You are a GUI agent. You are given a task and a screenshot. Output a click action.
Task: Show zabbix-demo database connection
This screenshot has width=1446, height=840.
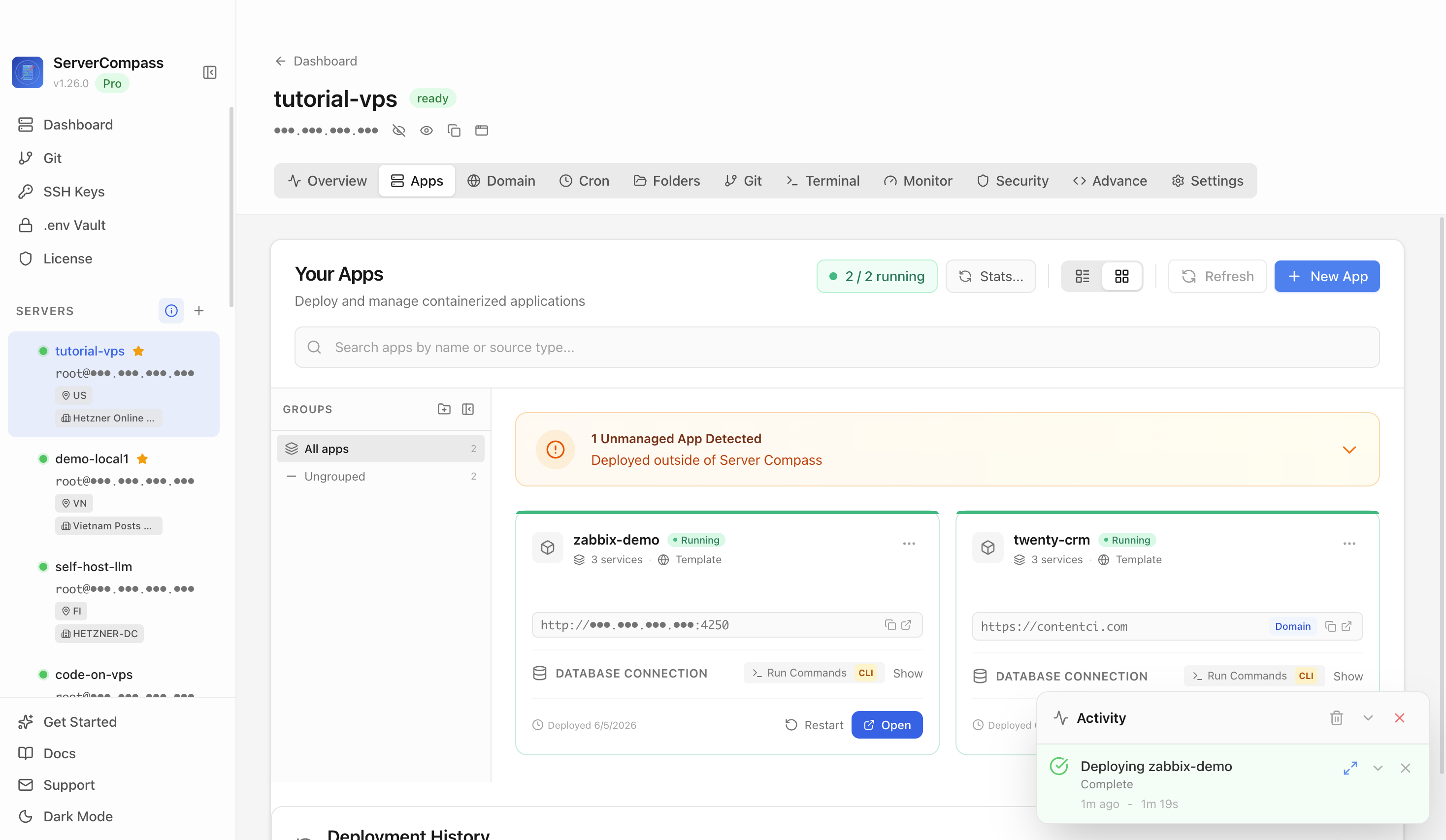908,674
